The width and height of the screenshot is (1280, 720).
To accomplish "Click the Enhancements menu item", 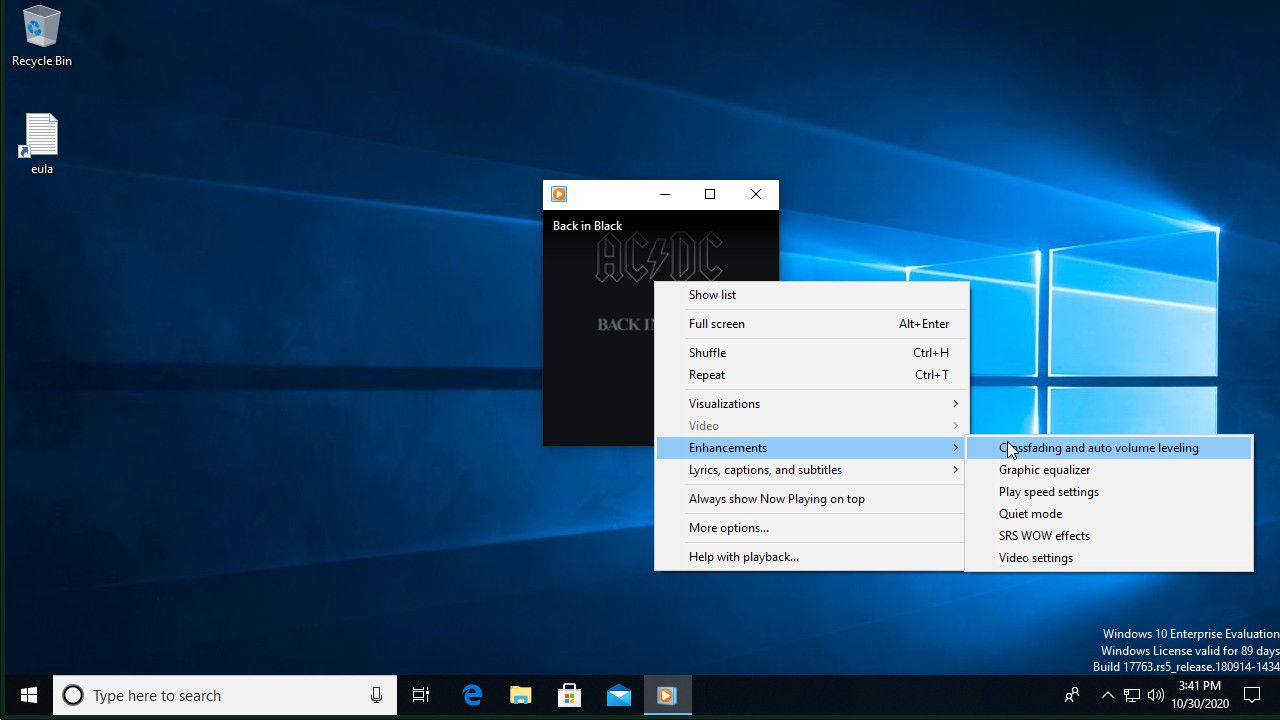I will (812, 448).
